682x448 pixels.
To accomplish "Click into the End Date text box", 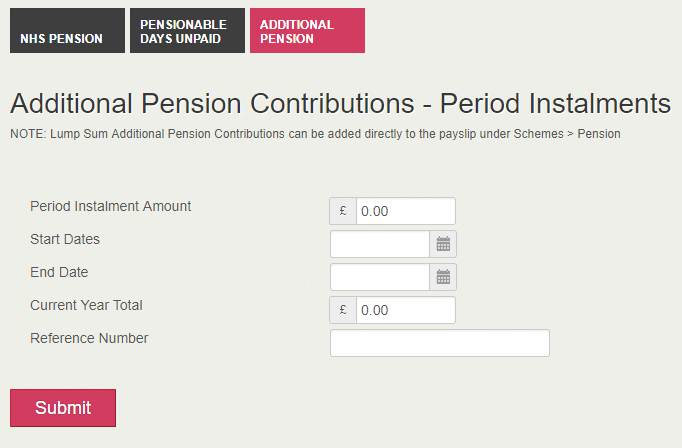I will point(380,277).
